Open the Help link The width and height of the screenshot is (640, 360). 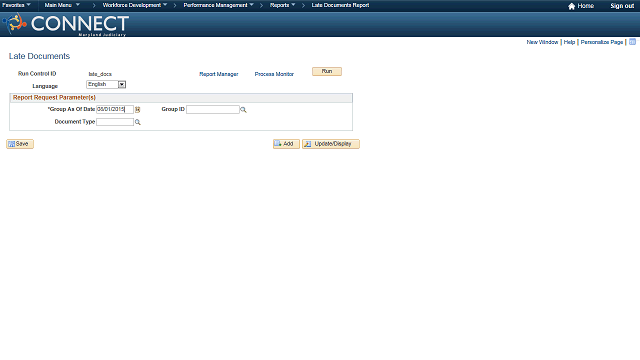click(x=569, y=42)
